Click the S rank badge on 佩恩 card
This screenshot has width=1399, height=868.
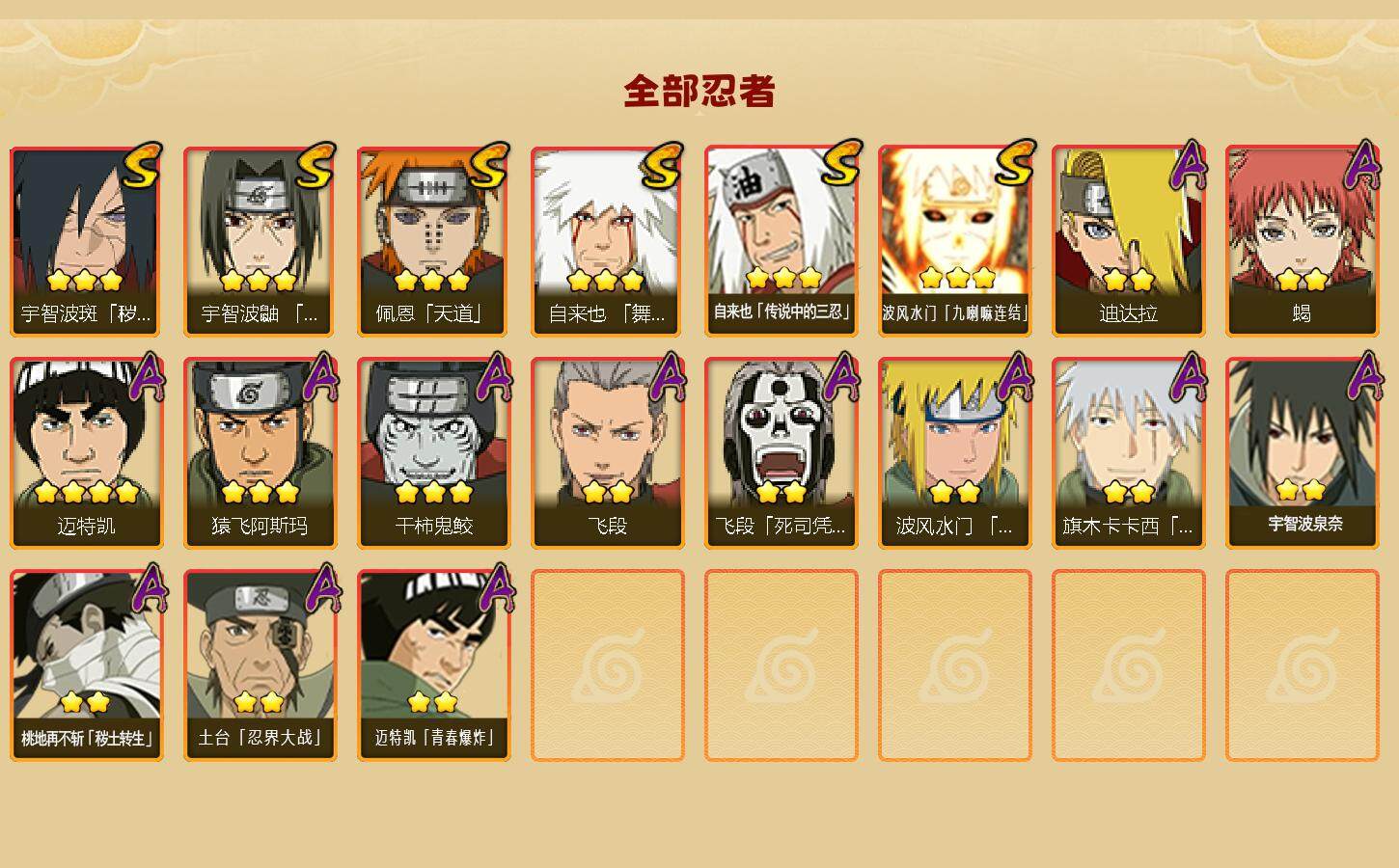[x=488, y=165]
